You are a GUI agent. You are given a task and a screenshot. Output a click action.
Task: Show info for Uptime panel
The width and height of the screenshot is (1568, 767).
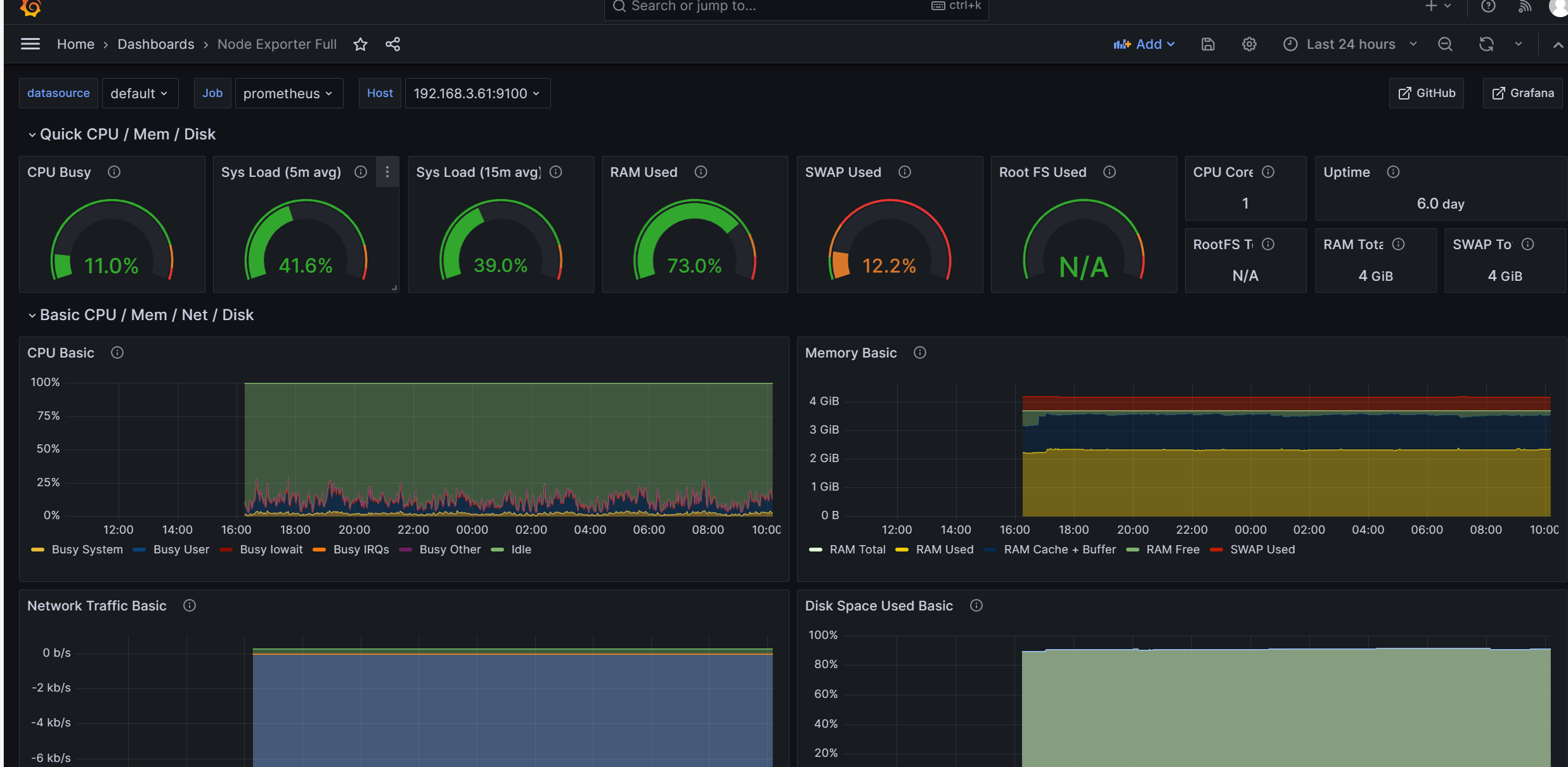click(1393, 172)
